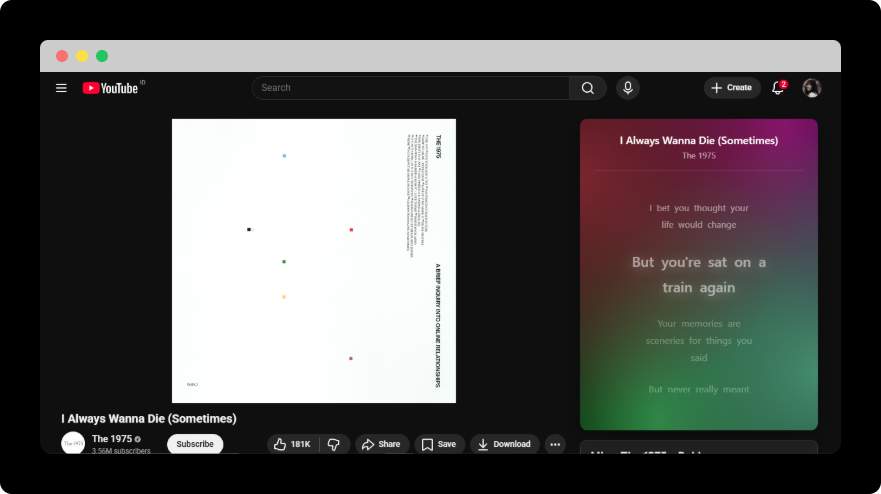Click the magnifying glass search button

point(588,88)
